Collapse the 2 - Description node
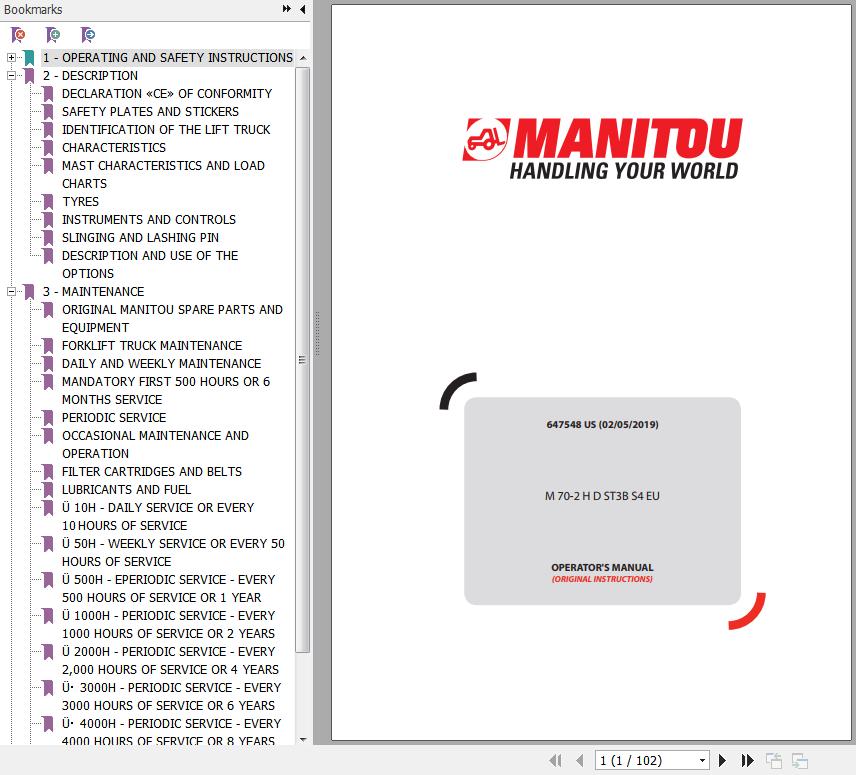Screen dimensions: 856x775 click(x=11, y=75)
